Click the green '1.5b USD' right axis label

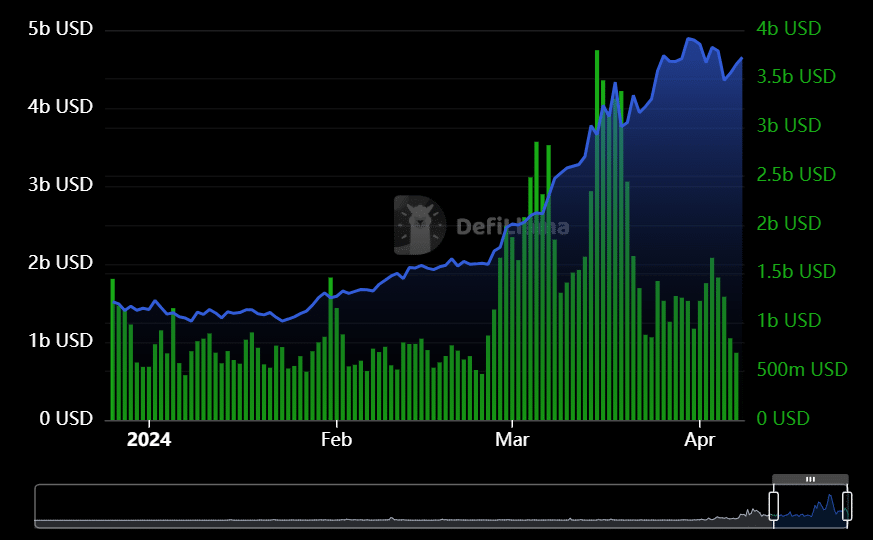796,271
